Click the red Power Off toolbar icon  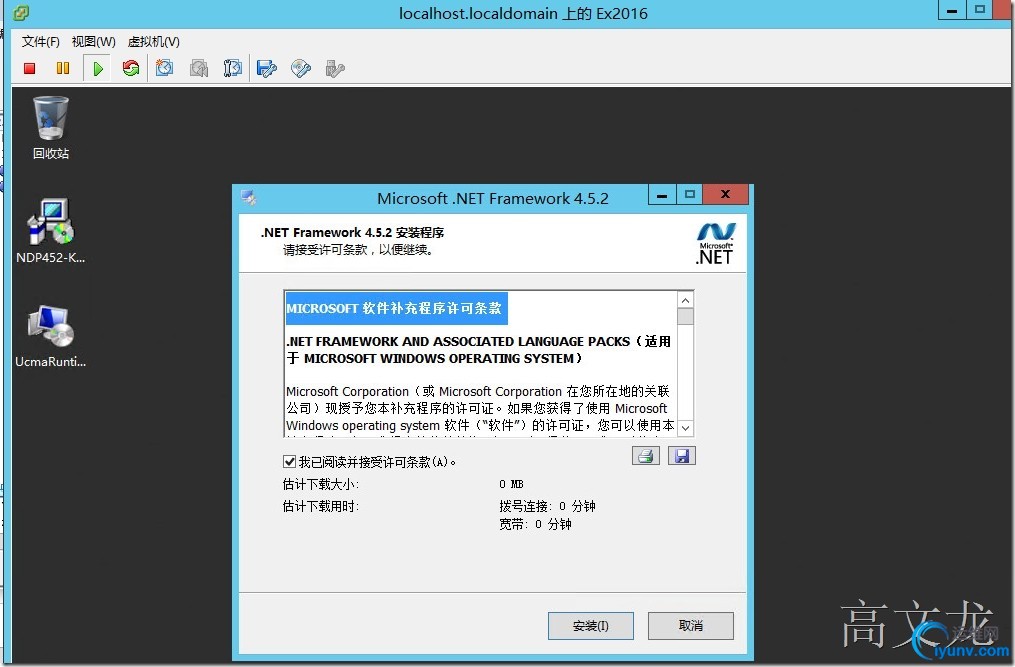pos(29,68)
